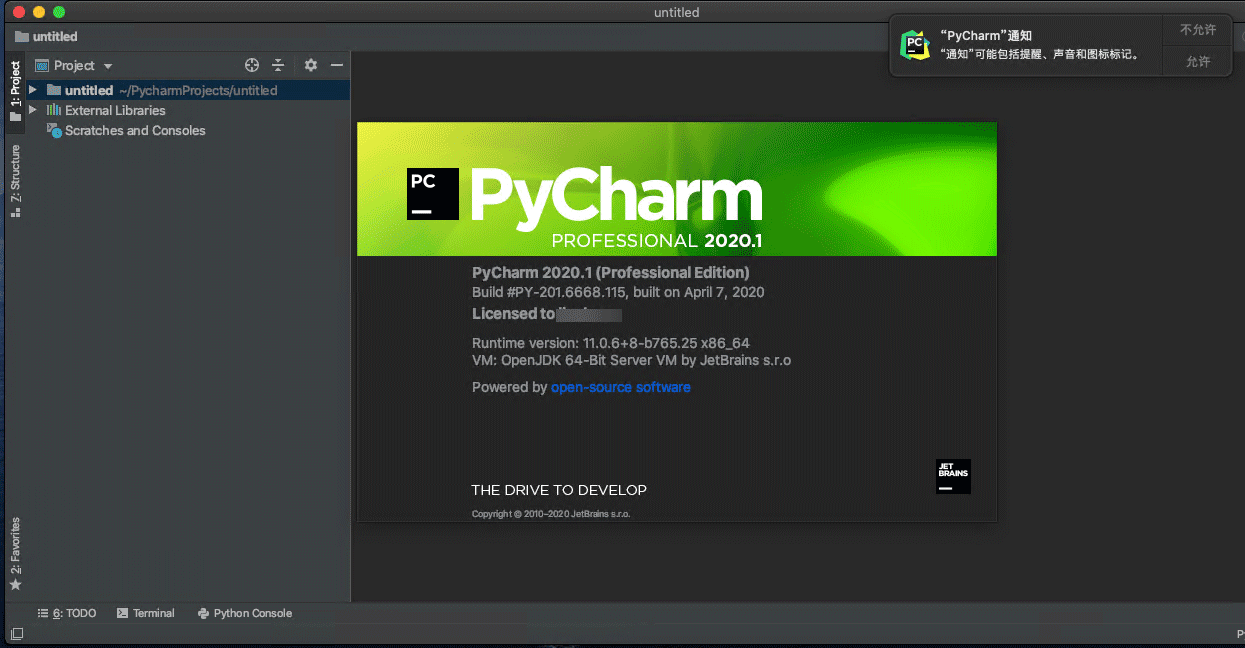Open Project panel settings gear

click(311, 65)
